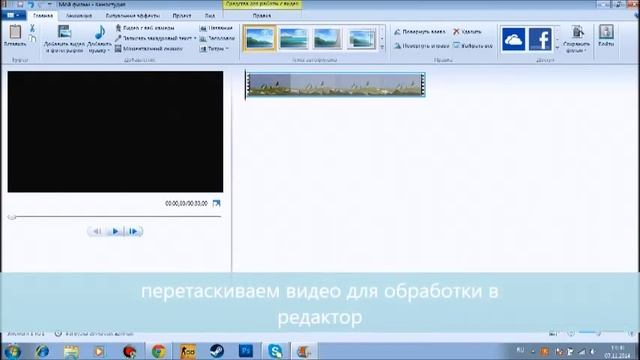Open Windows Start menu orb
The width and height of the screenshot is (640, 360).
click(12, 351)
